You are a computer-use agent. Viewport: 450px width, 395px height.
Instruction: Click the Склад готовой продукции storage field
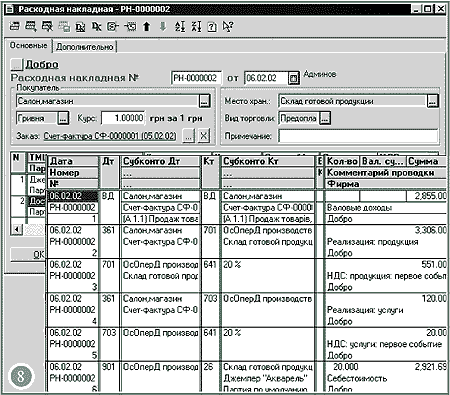352,101
